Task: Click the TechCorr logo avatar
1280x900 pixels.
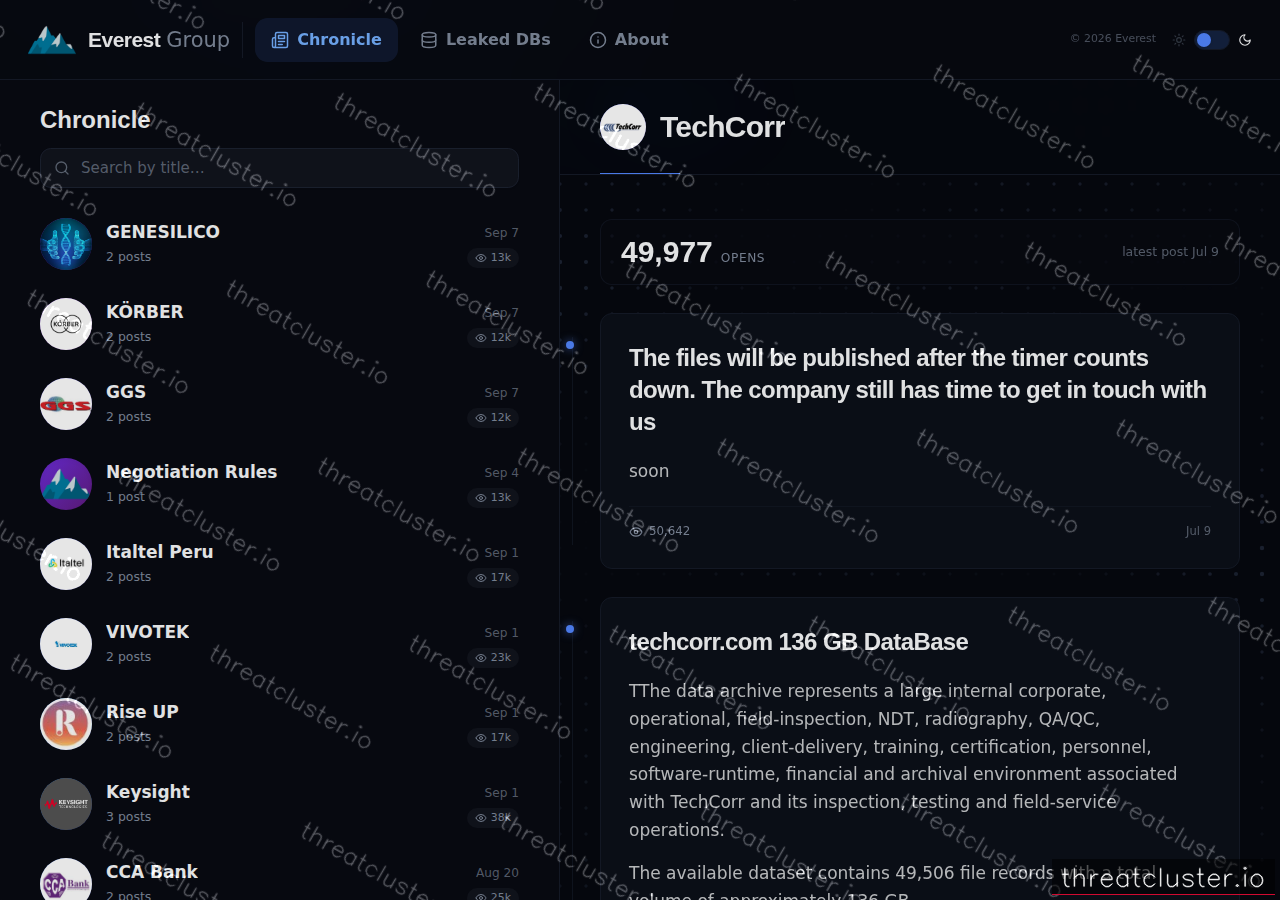Action: [x=623, y=127]
